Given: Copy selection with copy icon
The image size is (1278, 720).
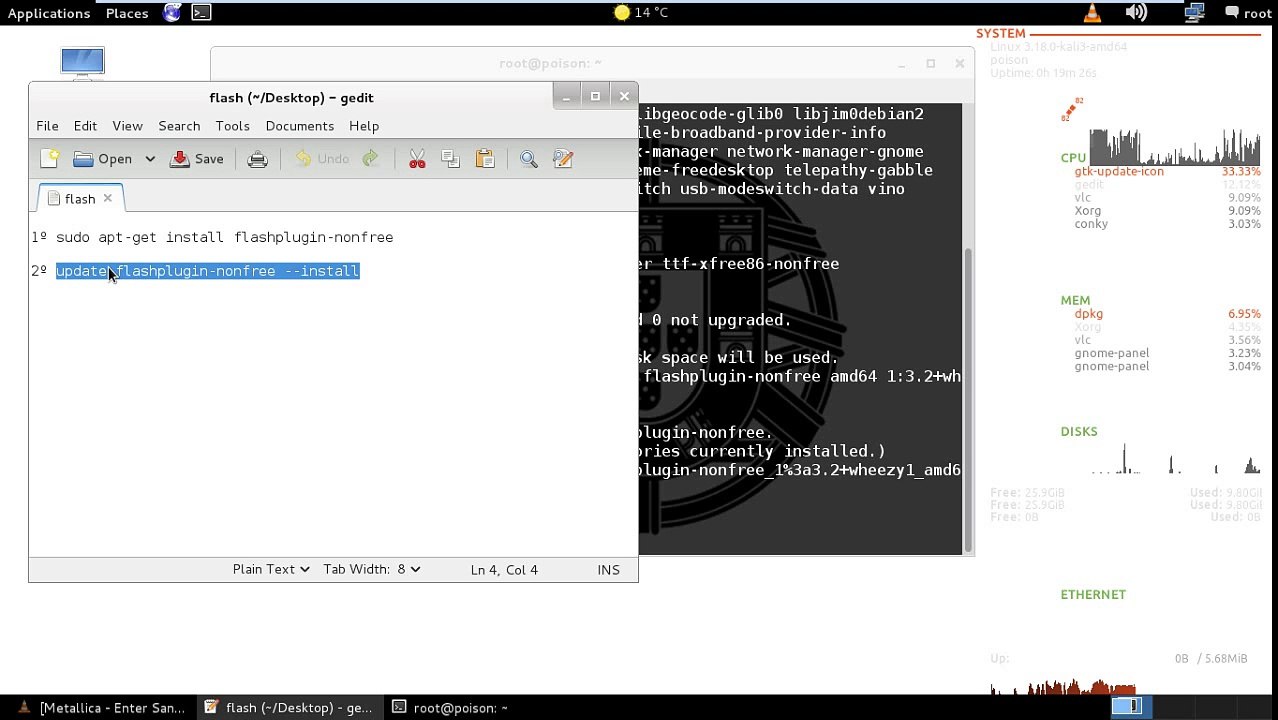Looking at the screenshot, I should [450, 159].
